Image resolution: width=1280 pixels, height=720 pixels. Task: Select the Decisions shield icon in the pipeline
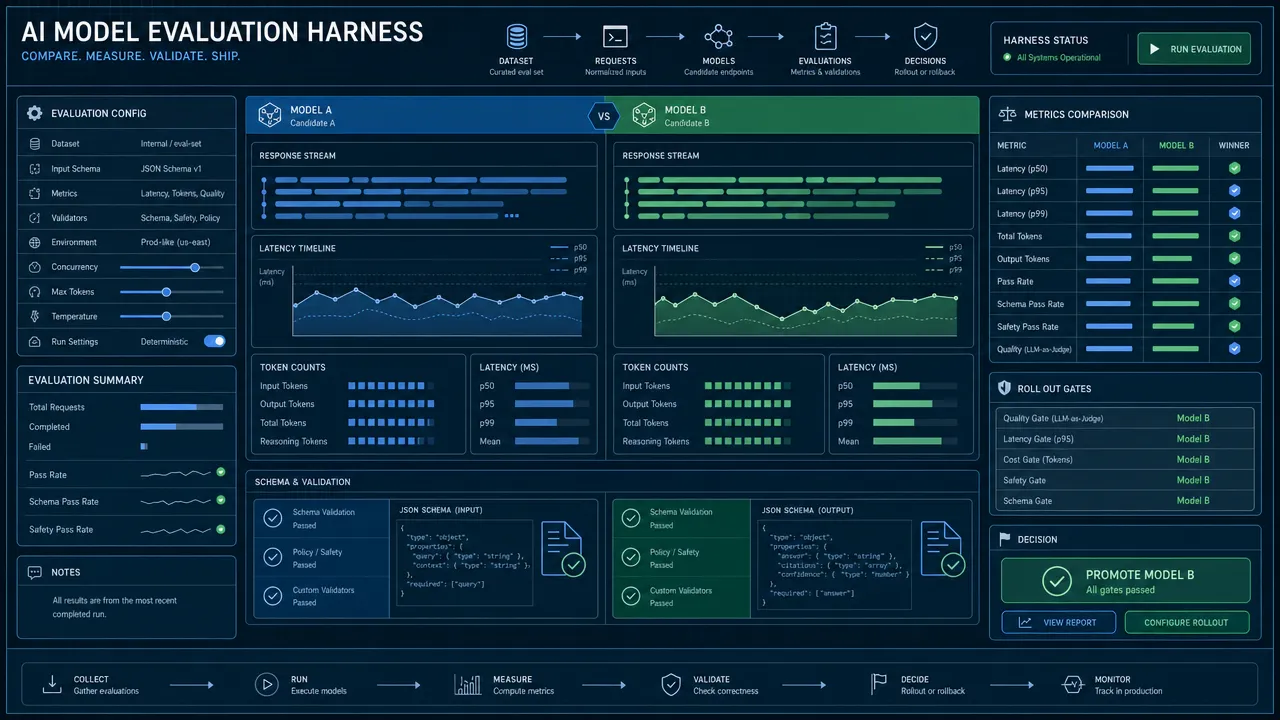tap(925, 37)
